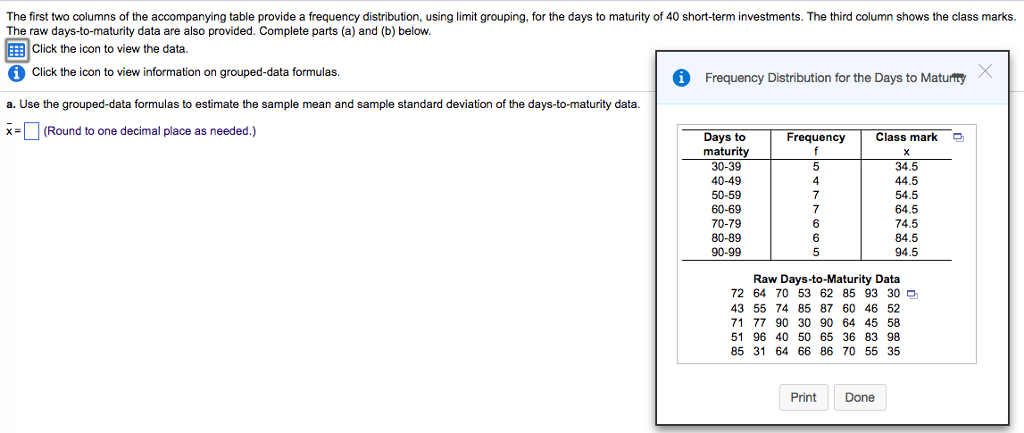Image resolution: width=1024 pixels, height=433 pixels.
Task: Click the Done button
Action: coord(859,398)
